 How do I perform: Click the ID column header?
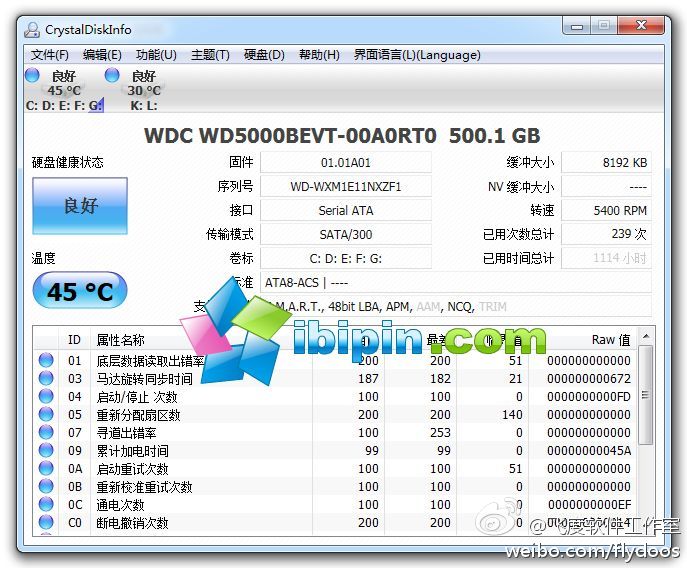(x=74, y=340)
